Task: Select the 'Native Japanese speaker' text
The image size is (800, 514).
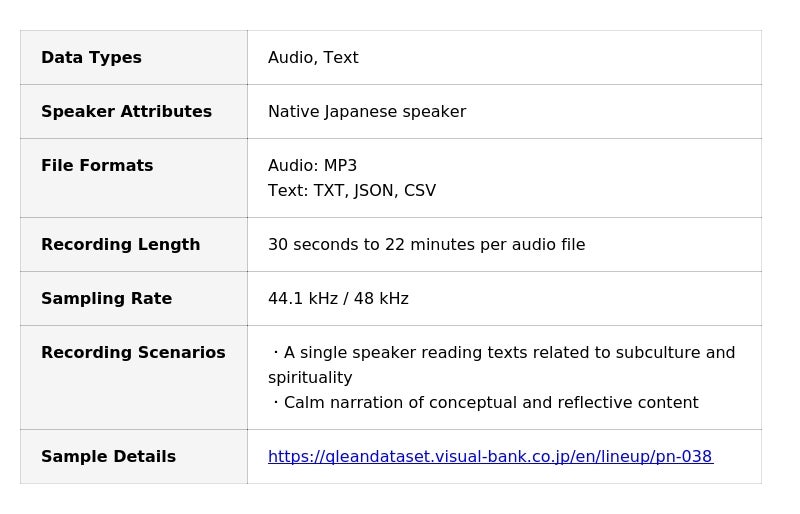Action: (367, 112)
